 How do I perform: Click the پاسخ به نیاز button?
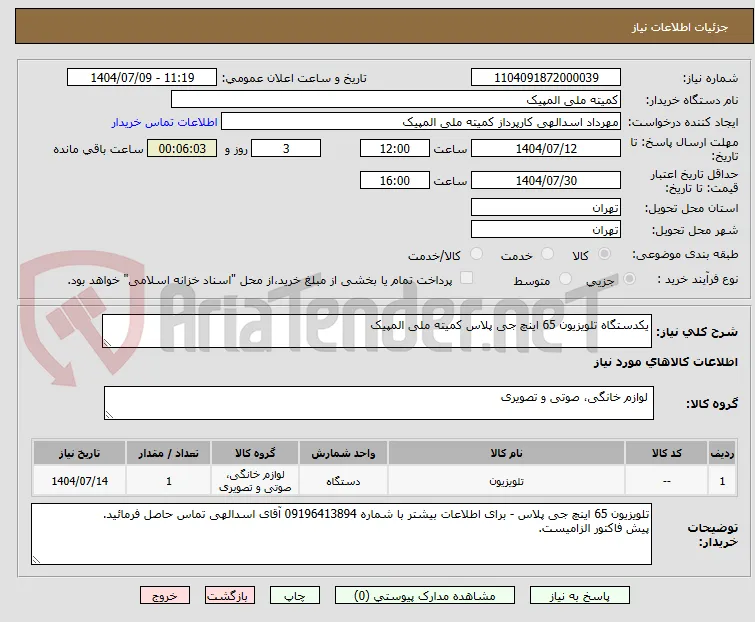click(580, 596)
